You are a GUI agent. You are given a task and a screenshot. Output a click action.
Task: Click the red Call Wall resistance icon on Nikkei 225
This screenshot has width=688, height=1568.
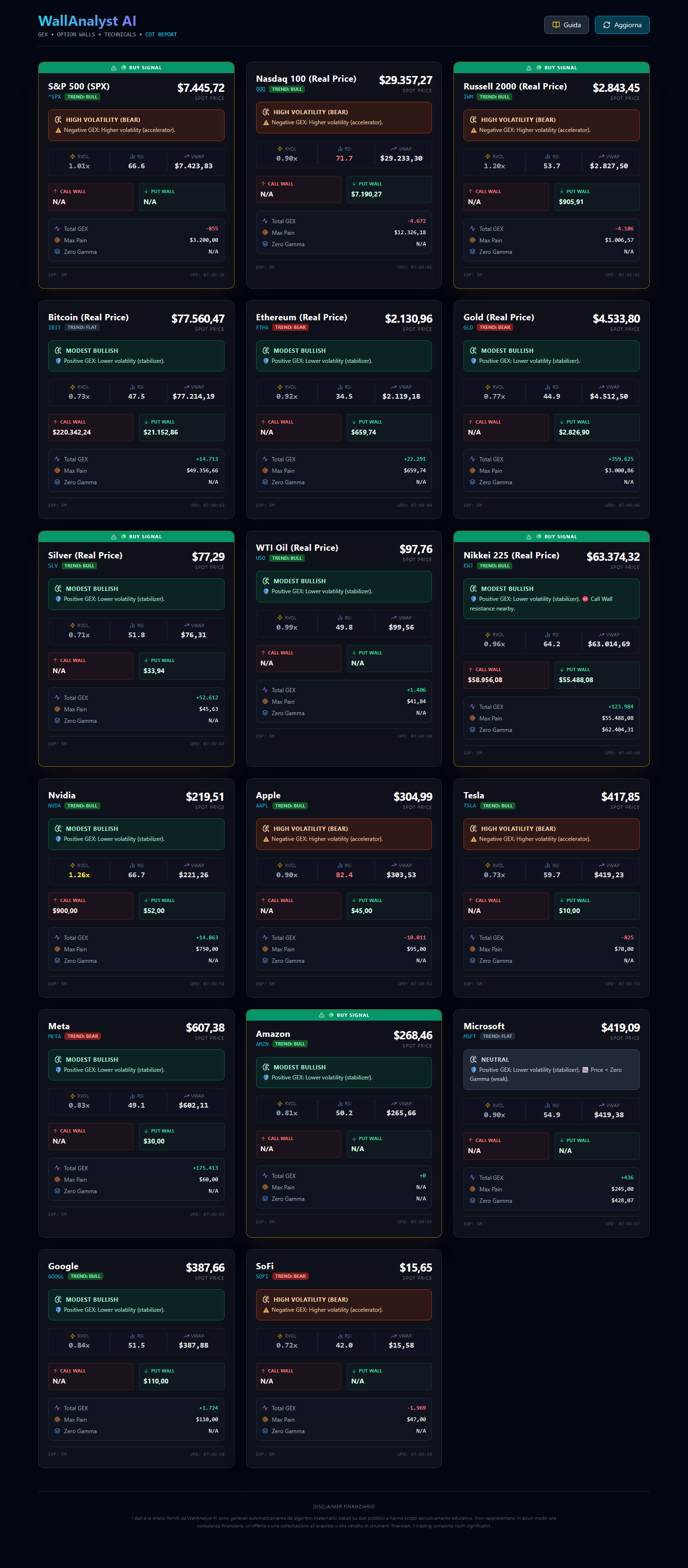coord(585,599)
